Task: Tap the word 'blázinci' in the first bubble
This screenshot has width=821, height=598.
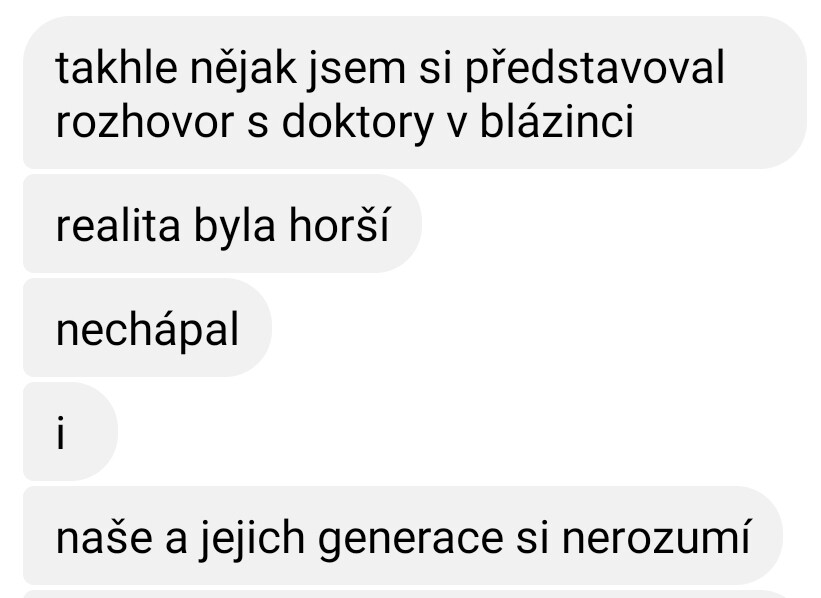Action: click(557, 122)
